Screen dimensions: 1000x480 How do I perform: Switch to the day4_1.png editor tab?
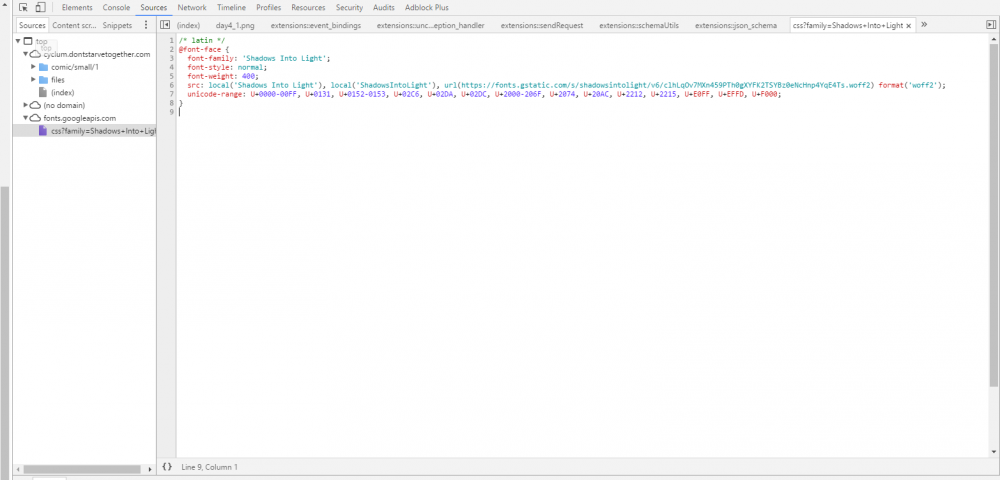236,25
